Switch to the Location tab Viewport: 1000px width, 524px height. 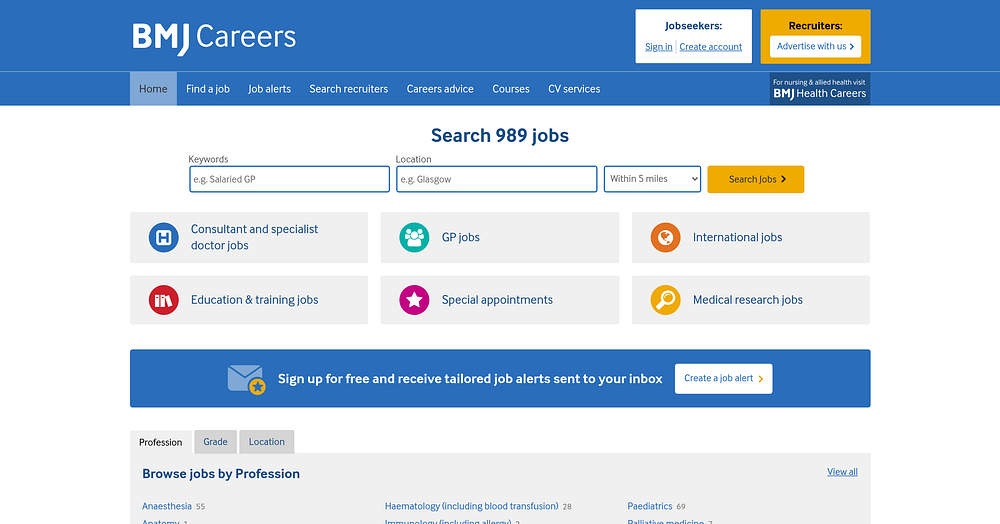267,442
